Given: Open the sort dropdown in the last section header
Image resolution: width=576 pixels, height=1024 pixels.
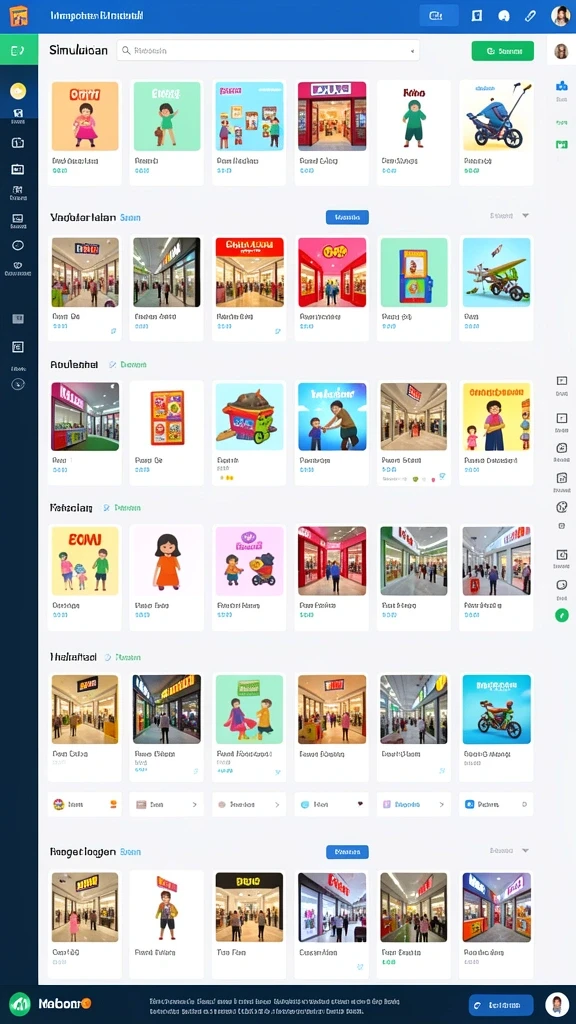Looking at the screenshot, I should pos(509,851).
